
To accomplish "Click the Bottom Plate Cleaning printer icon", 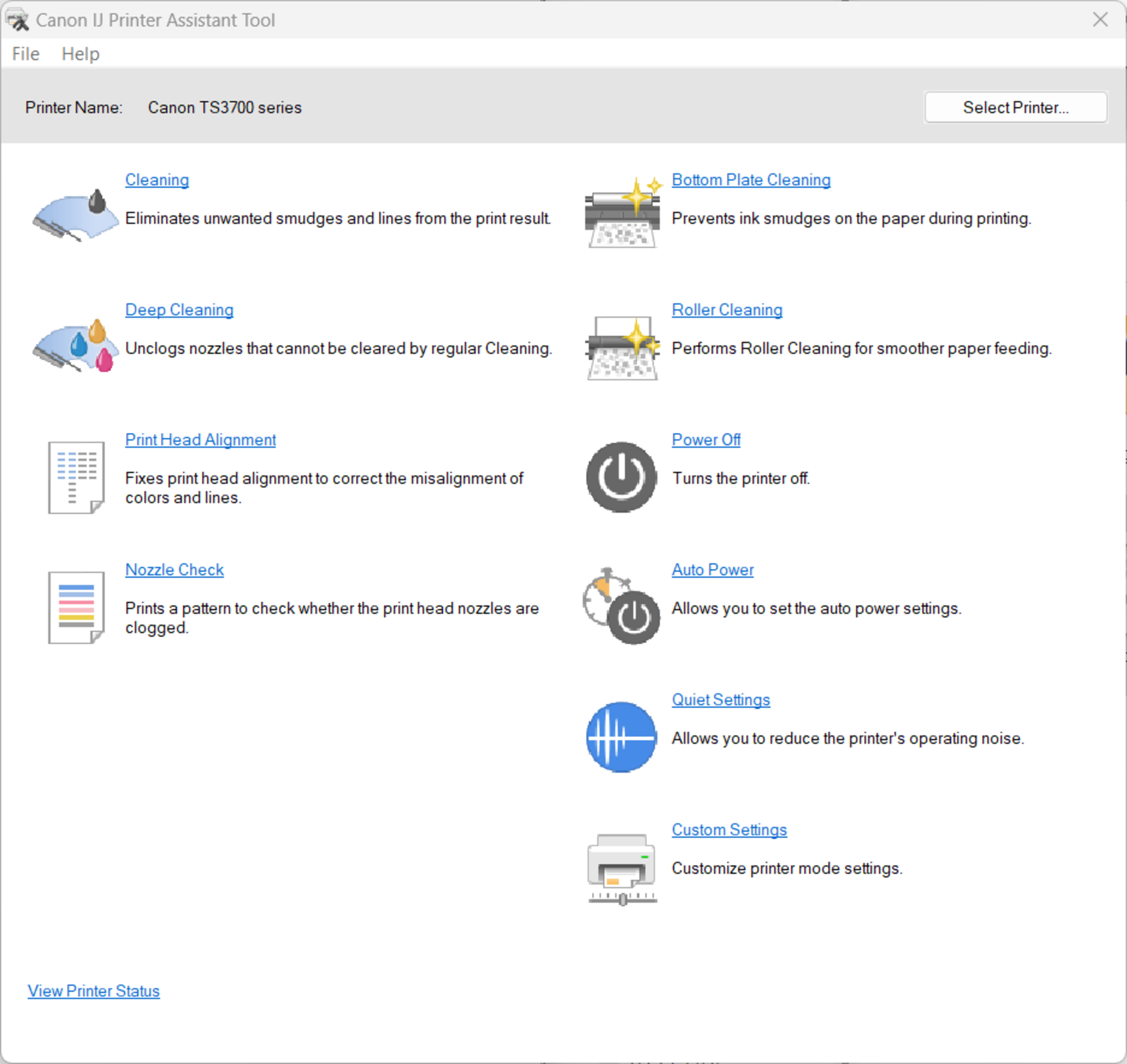I will click(622, 213).
